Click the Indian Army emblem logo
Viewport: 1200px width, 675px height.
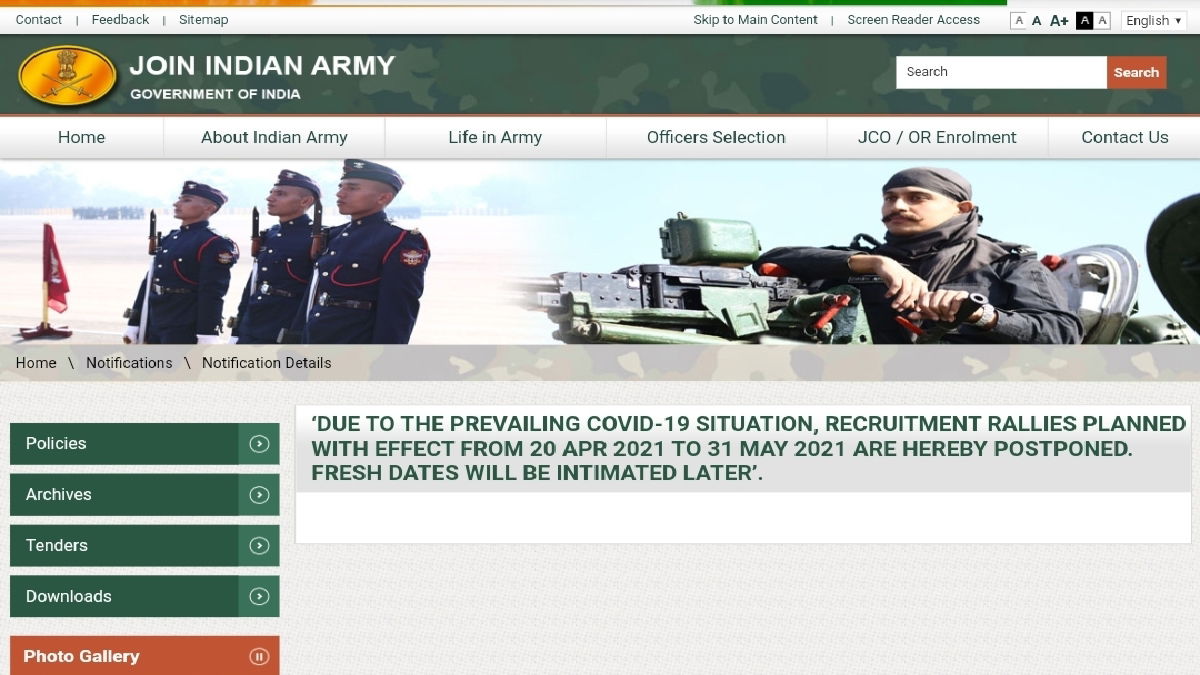[x=67, y=75]
